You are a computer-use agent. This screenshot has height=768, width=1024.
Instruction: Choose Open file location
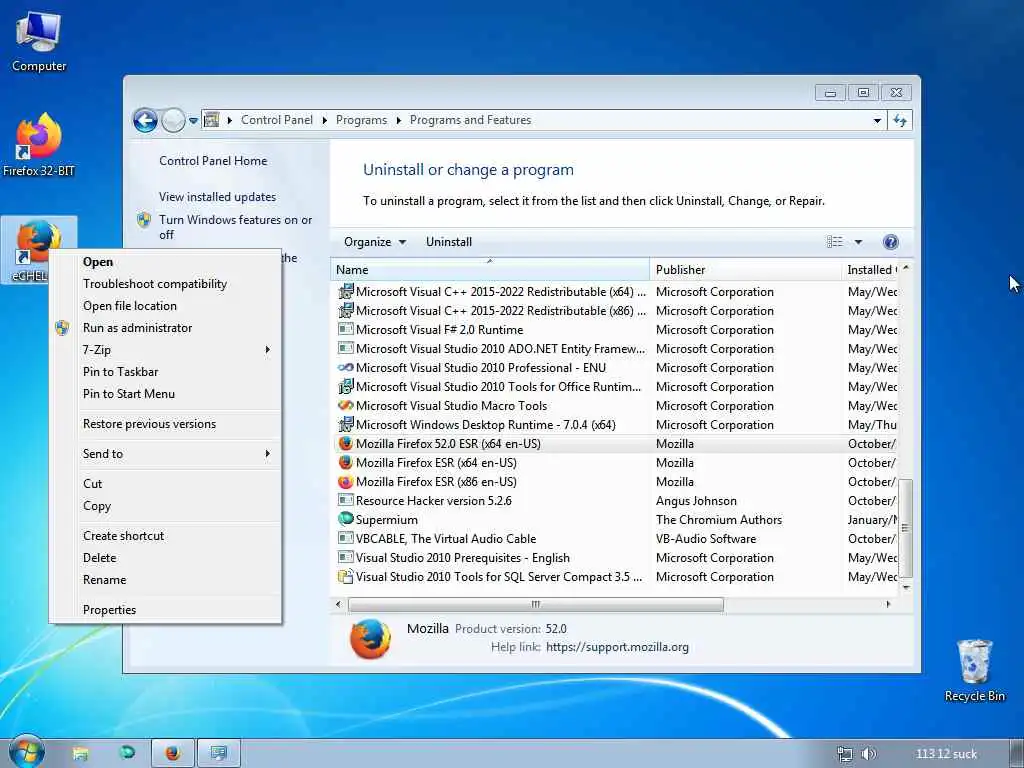[x=167, y=306]
